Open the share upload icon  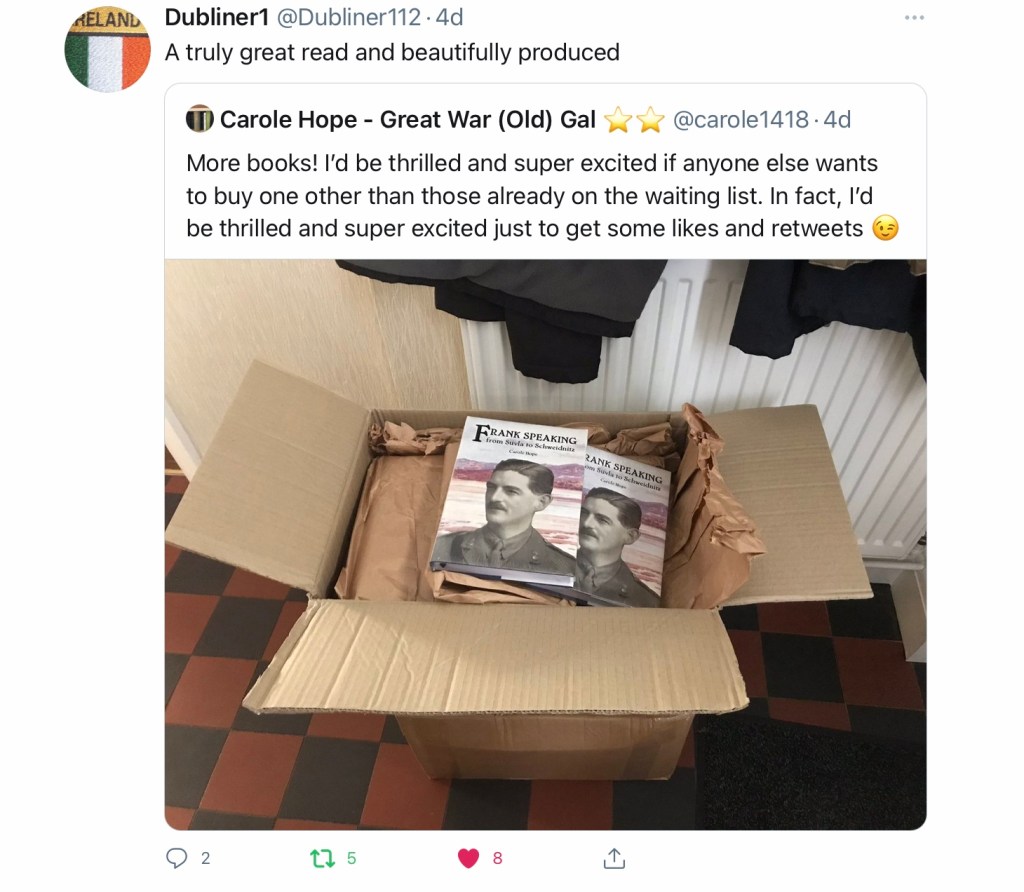614,858
